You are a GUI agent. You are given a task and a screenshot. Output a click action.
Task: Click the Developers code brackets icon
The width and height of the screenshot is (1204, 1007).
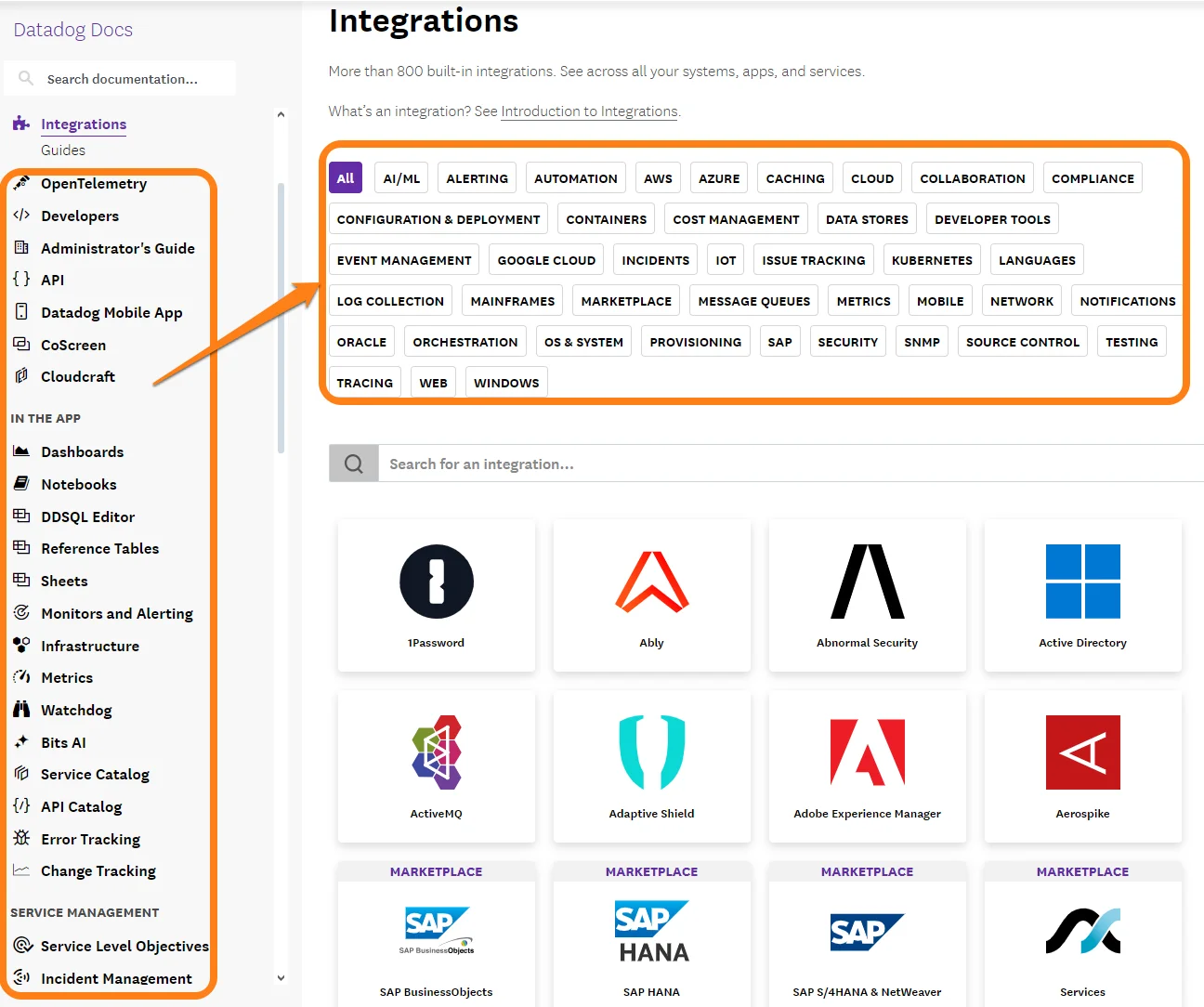tap(21, 215)
